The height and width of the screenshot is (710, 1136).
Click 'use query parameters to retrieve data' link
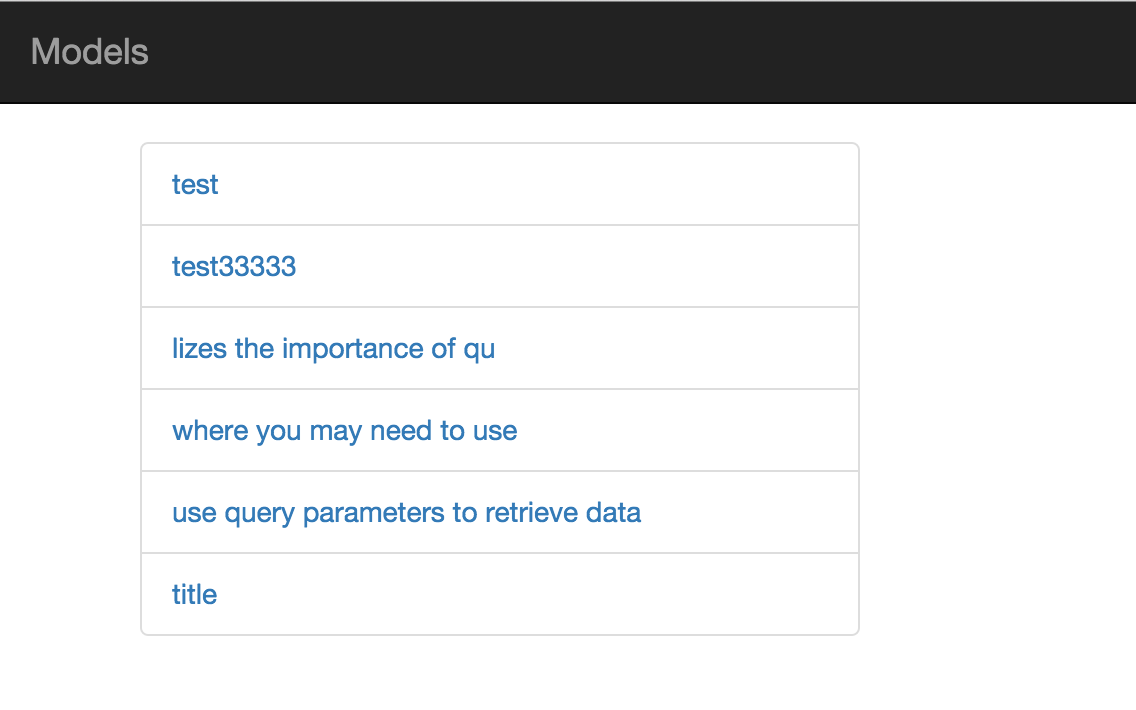(x=406, y=513)
